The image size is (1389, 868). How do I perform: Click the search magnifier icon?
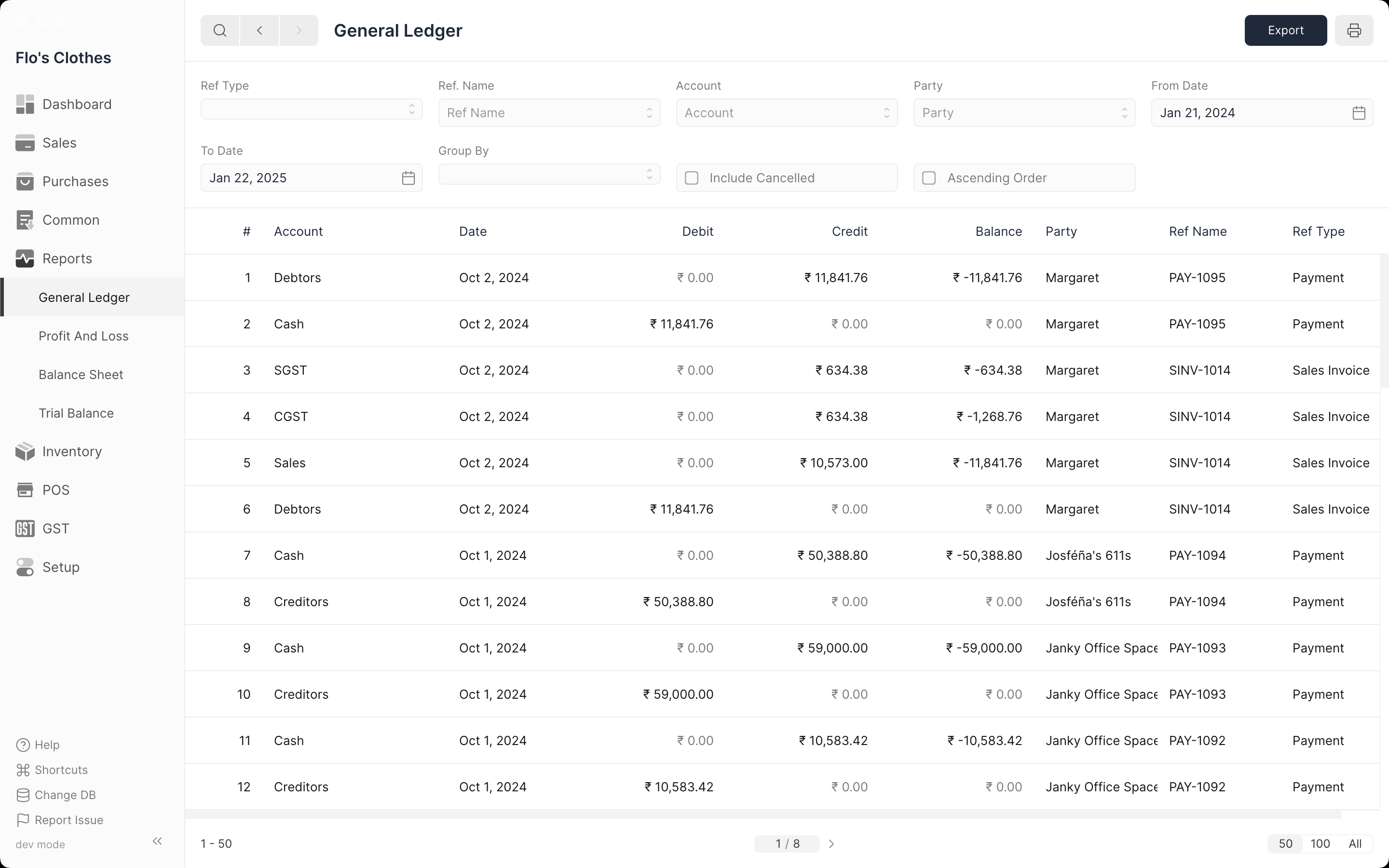[x=220, y=30]
